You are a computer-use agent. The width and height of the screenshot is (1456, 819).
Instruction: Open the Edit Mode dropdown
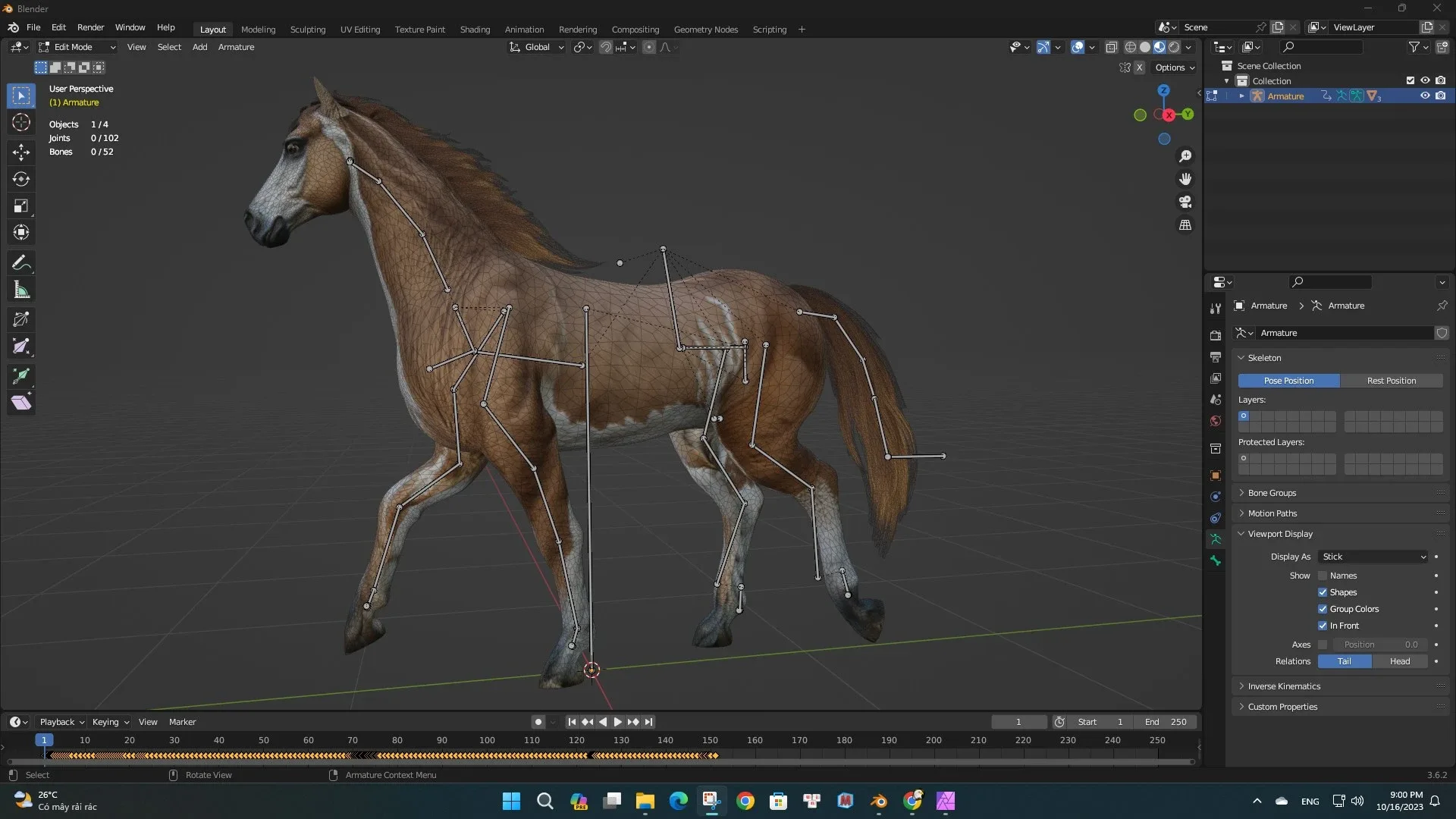pos(77,47)
